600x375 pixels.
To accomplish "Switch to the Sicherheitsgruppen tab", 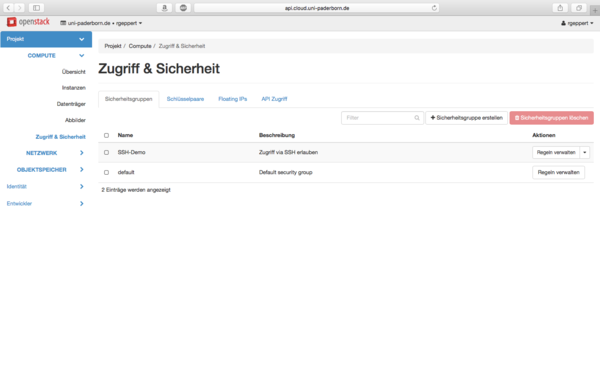I will [x=129, y=99].
